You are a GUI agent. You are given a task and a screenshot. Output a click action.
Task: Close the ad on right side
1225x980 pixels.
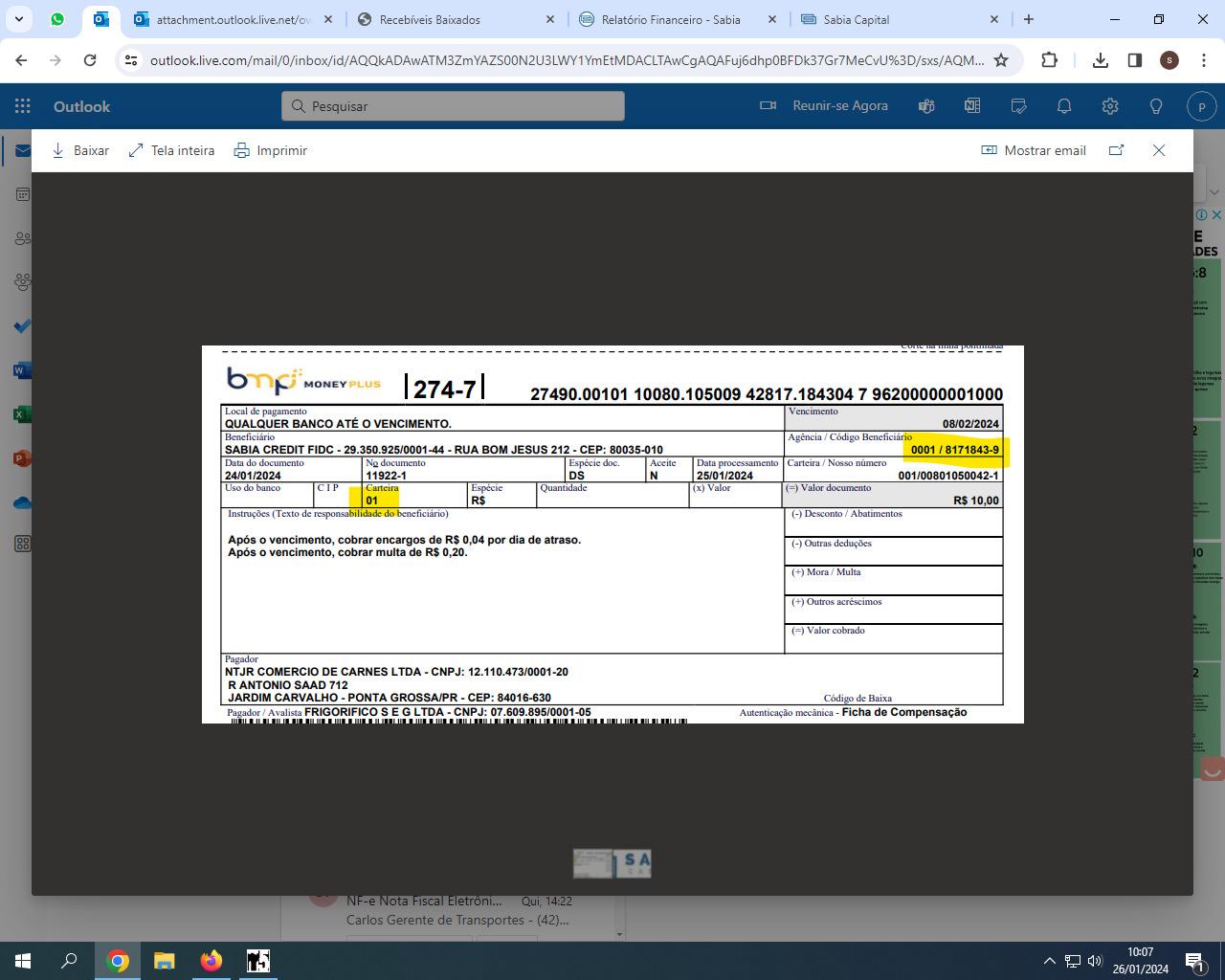(x=1216, y=214)
